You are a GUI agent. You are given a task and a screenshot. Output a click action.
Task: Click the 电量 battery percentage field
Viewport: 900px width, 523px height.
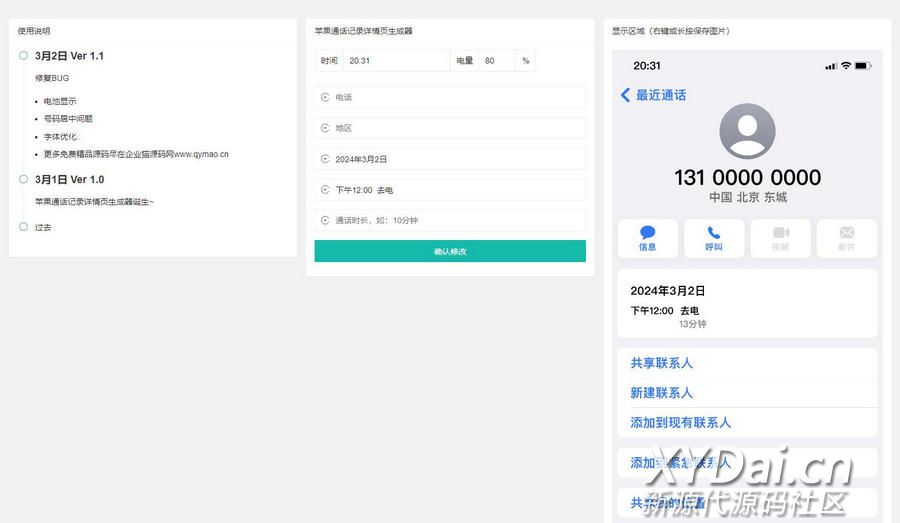pos(496,61)
